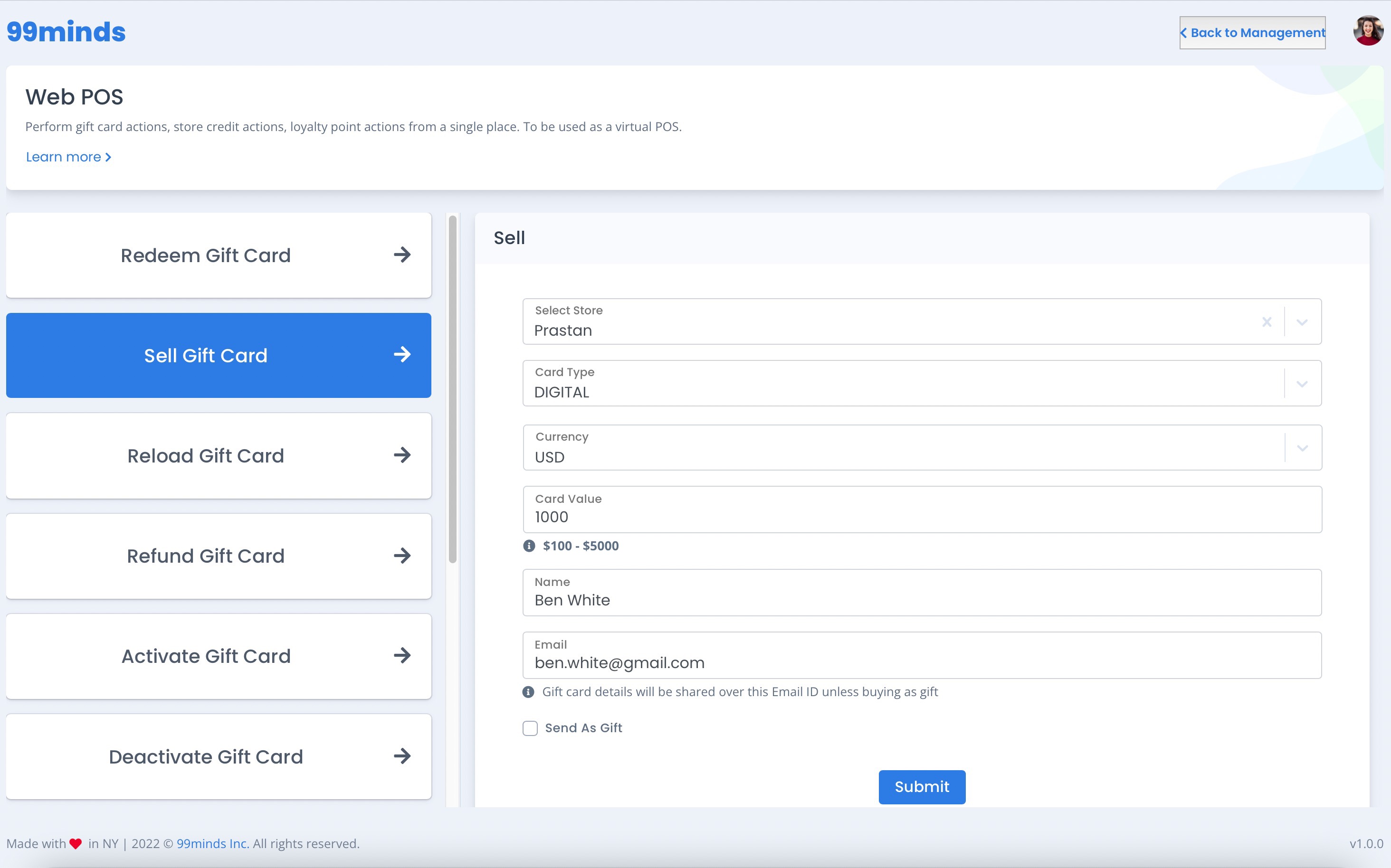Expand the Card Type dropdown chevron
1391x868 pixels.
pos(1302,384)
